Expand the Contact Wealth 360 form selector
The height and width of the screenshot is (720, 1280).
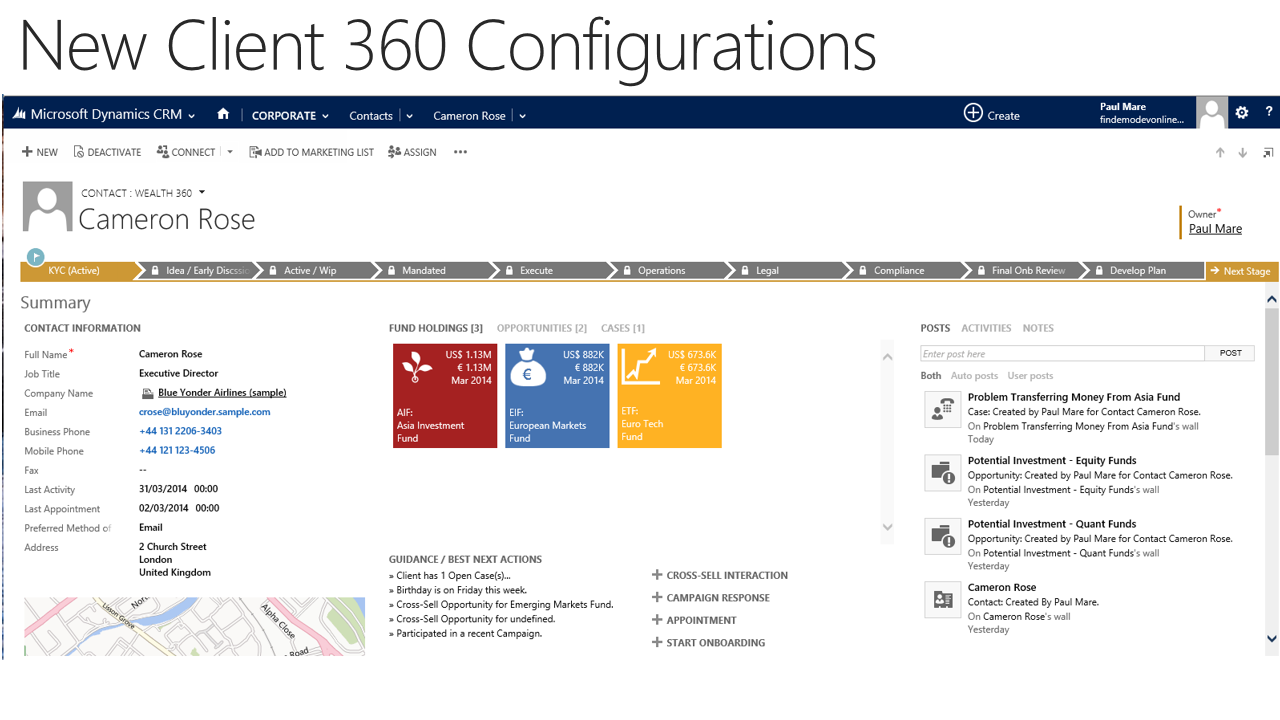(x=201, y=192)
